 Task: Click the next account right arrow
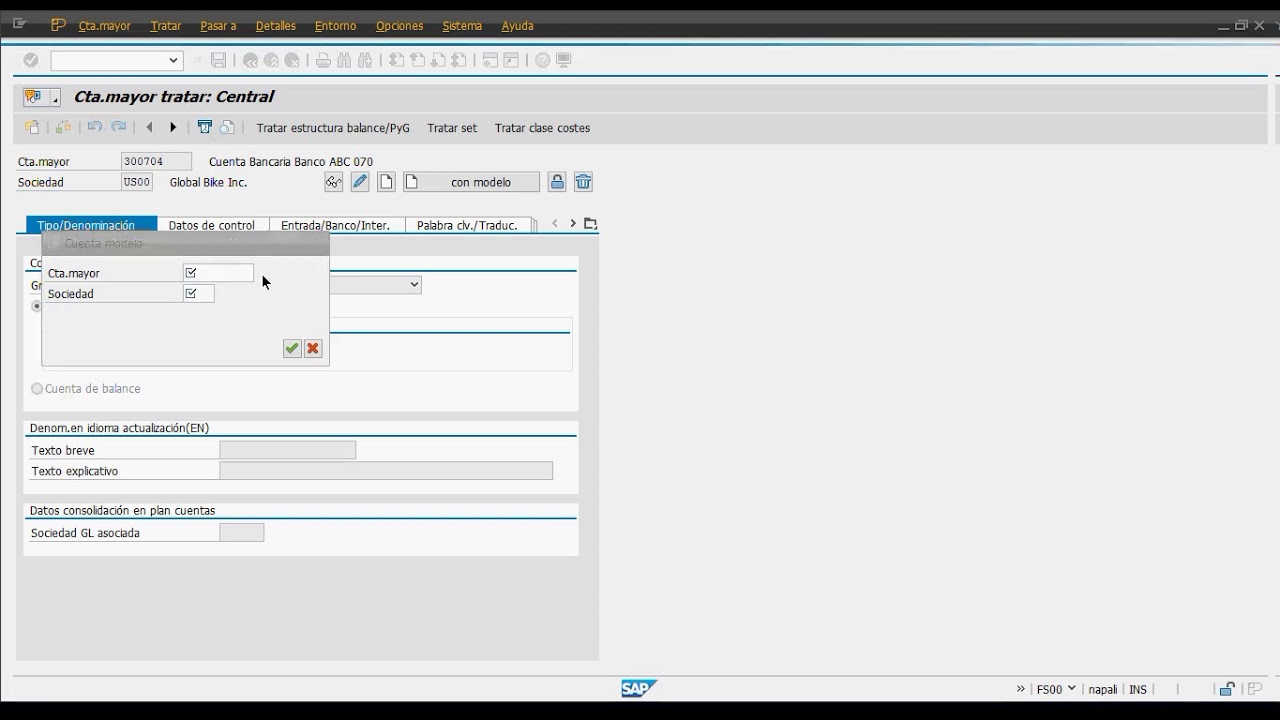[173, 127]
